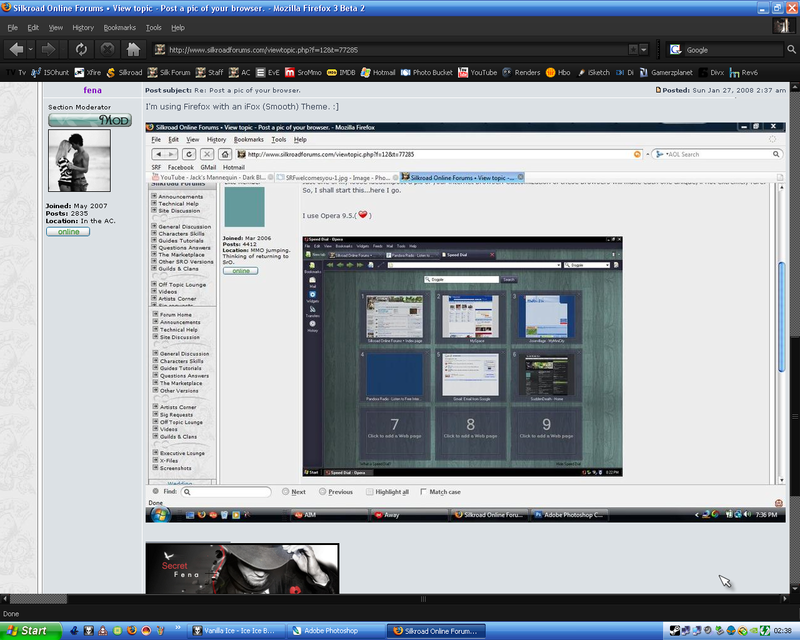
Task: Open the search engine selector dropdown
Action: [676, 49]
